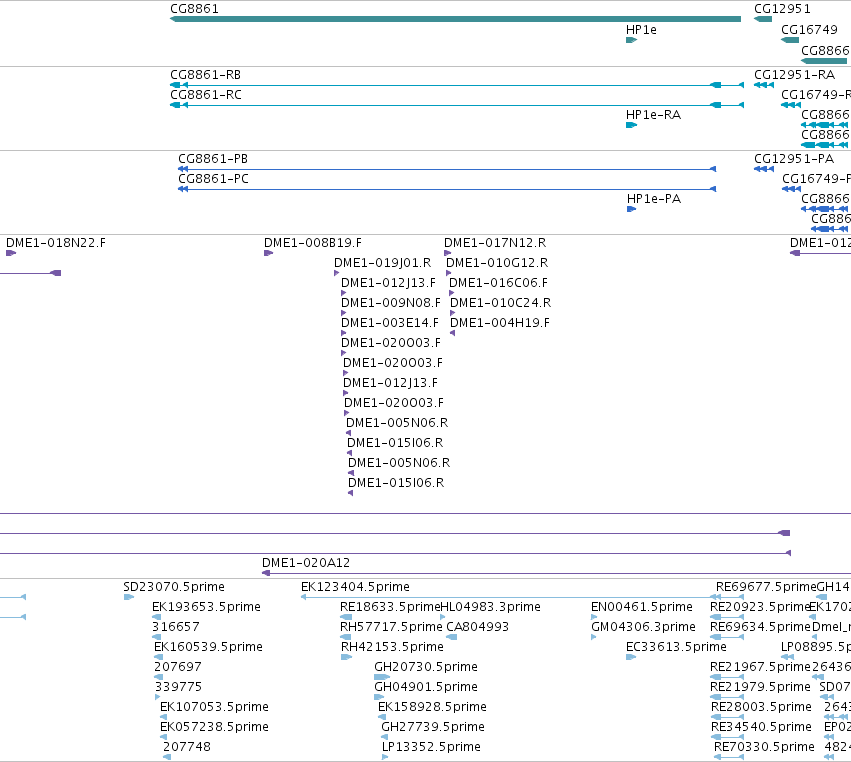
Task: Select the DME1-020A12 clone feature
Action: (556, 573)
